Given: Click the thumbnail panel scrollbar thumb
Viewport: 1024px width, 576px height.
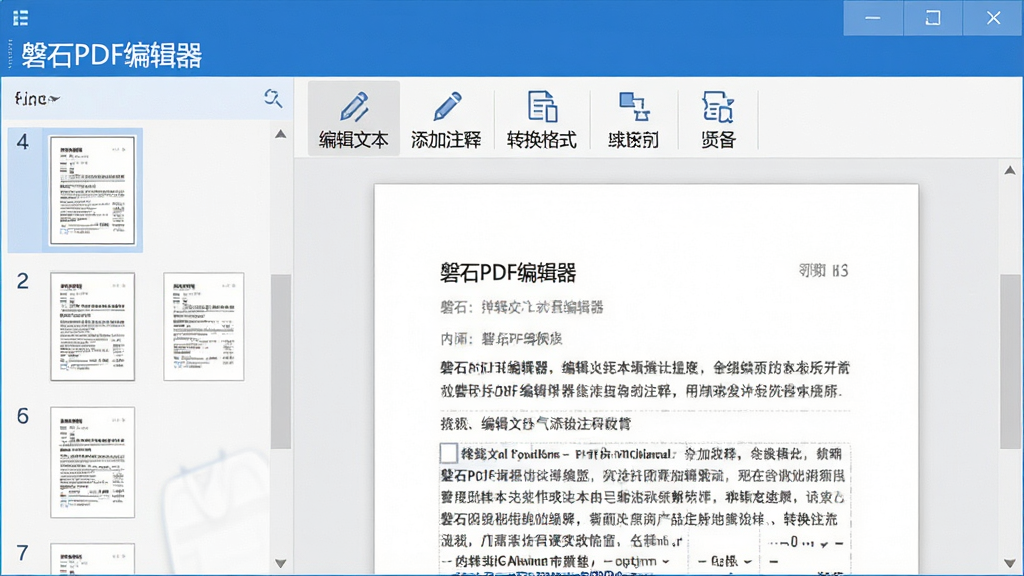Looking at the screenshot, I should pos(281,361).
